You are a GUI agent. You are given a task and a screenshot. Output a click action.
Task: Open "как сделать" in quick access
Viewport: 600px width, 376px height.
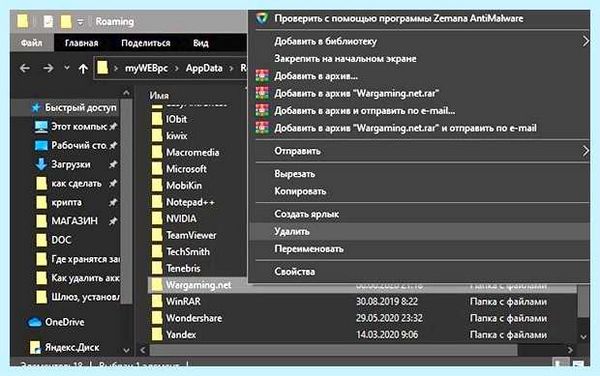[x=76, y=183]
